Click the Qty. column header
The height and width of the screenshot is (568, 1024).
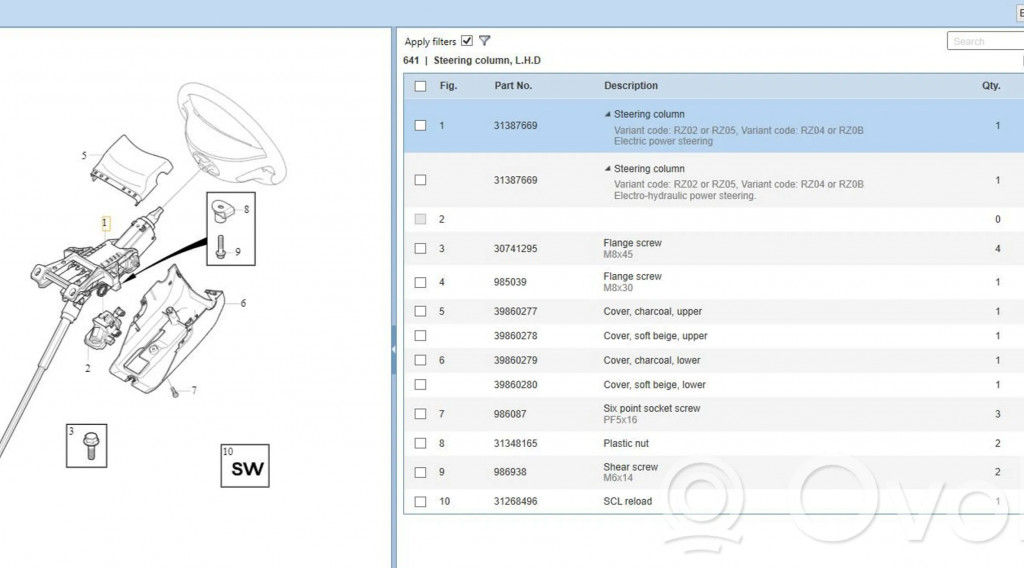pyautogui.click(x=990, y=86)
